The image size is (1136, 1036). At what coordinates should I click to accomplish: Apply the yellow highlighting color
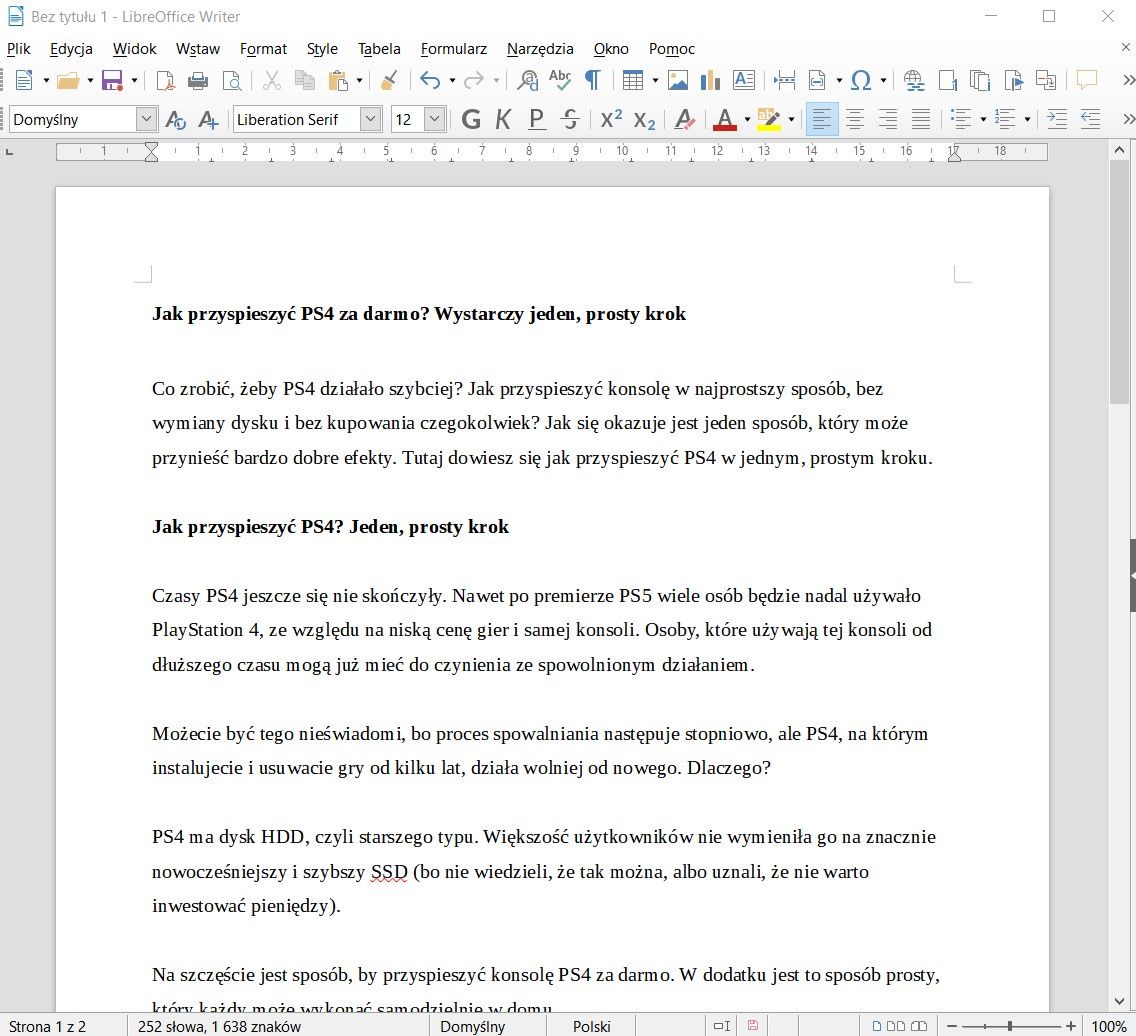[769, 120]
